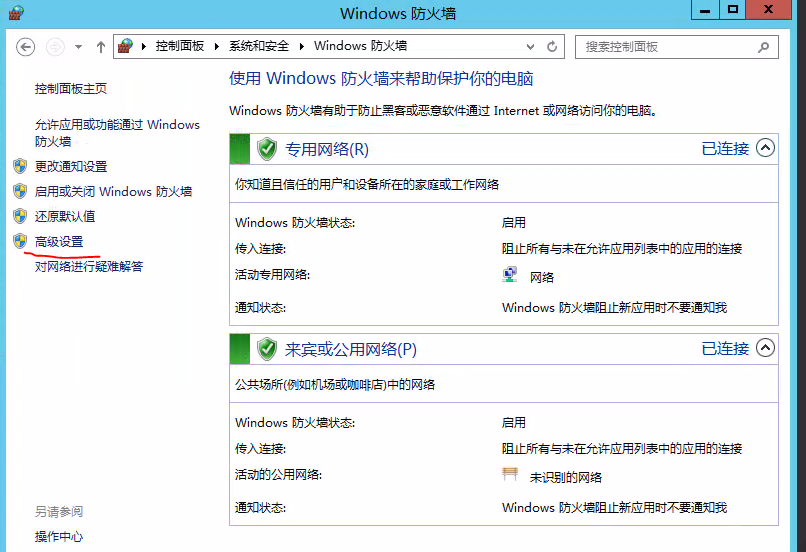The image size is (806, 552).
Task: Select Windows 防火墙 breadcrumb segment
Action: 360,46
